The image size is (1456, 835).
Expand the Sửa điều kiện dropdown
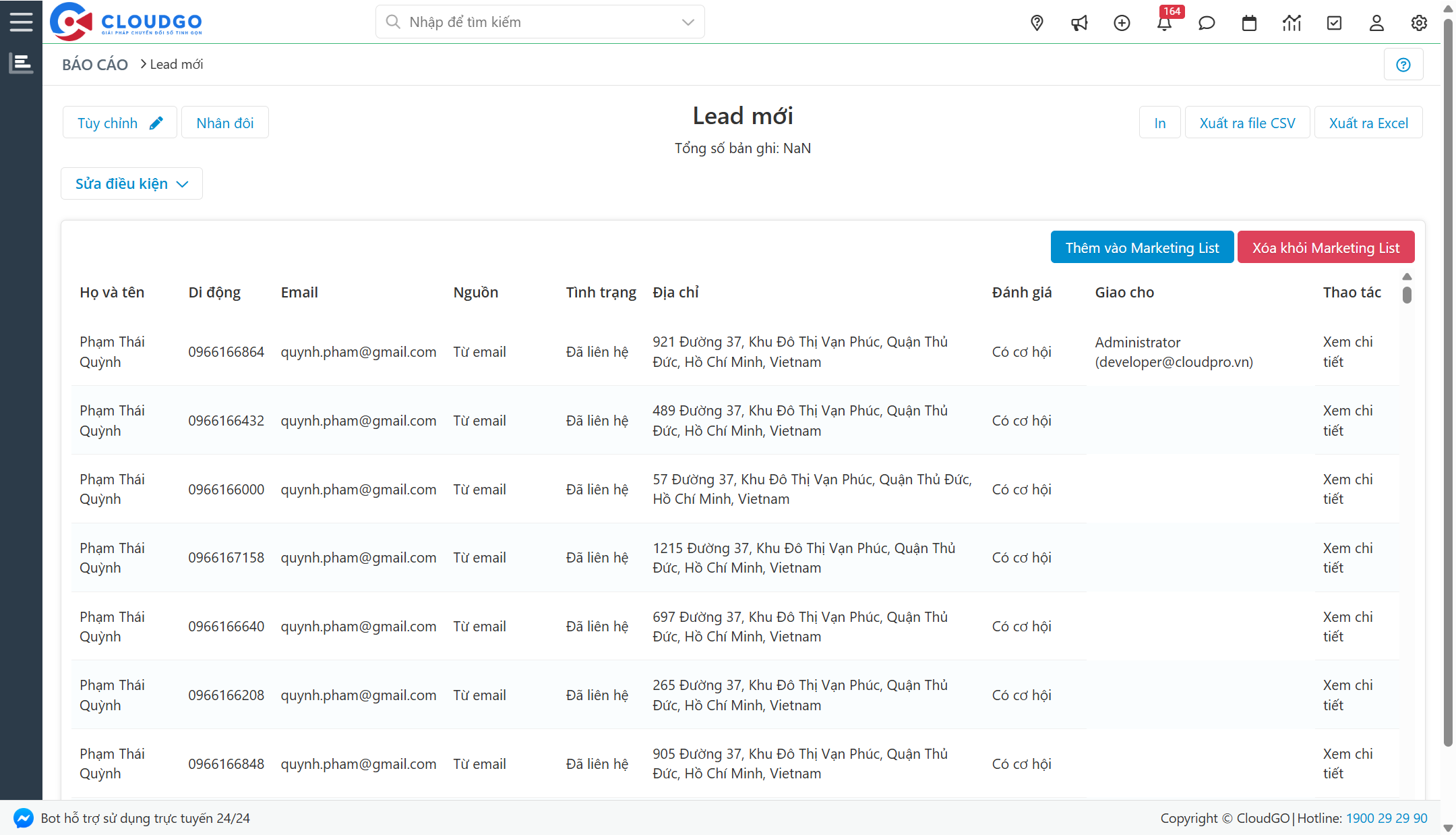[131, 183]
